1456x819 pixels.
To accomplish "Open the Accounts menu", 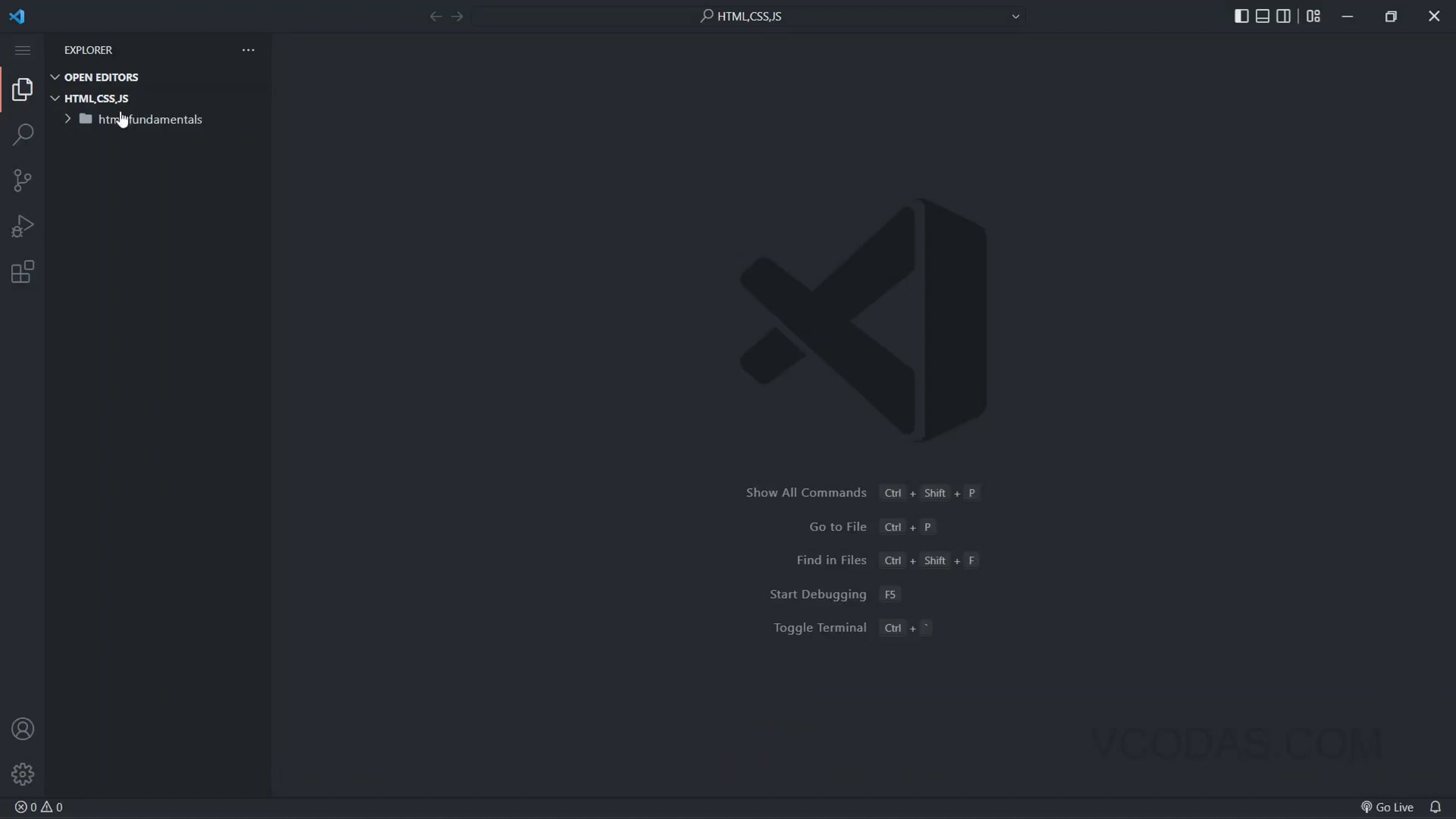I will tap(22, 729).
